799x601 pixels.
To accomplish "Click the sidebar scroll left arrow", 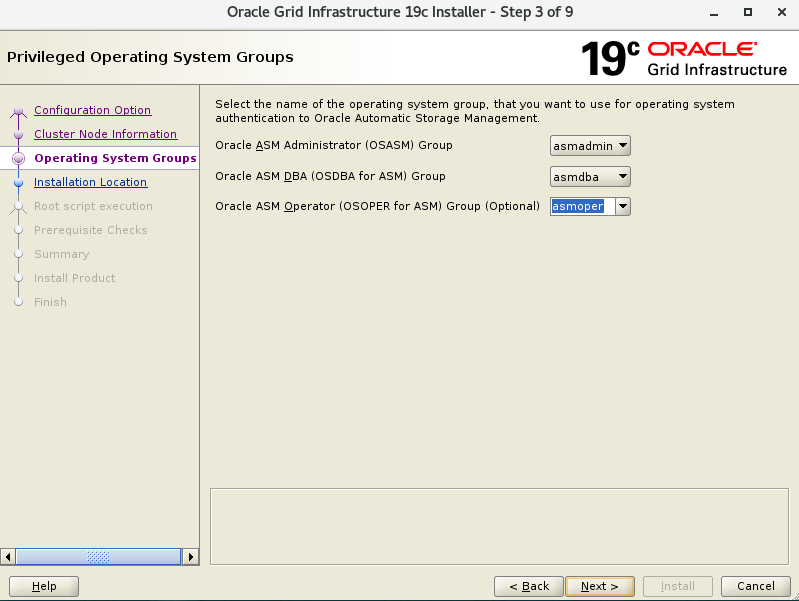I will pyautogui.click(x=8, y=557).
